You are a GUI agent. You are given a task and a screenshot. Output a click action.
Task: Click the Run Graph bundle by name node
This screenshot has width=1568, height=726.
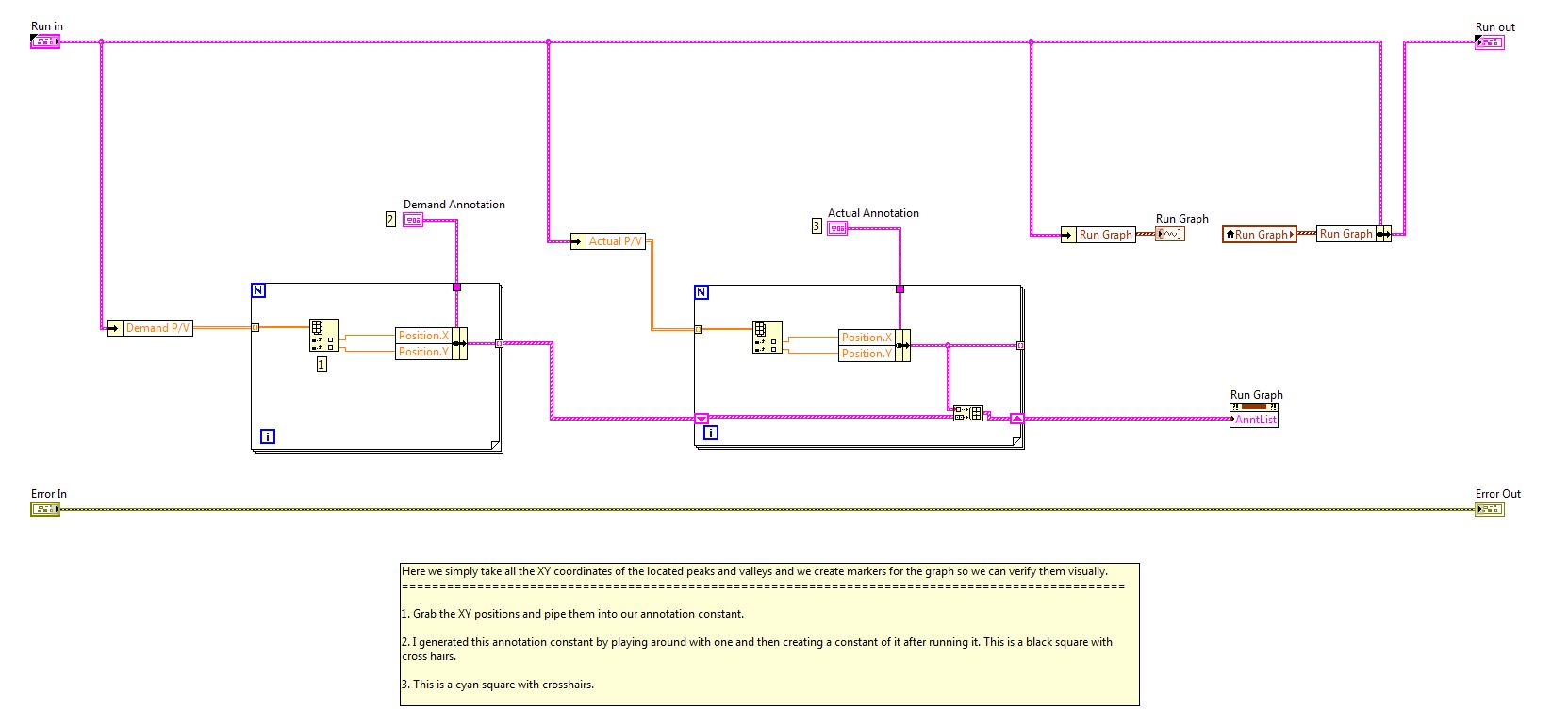[1353, 234]
